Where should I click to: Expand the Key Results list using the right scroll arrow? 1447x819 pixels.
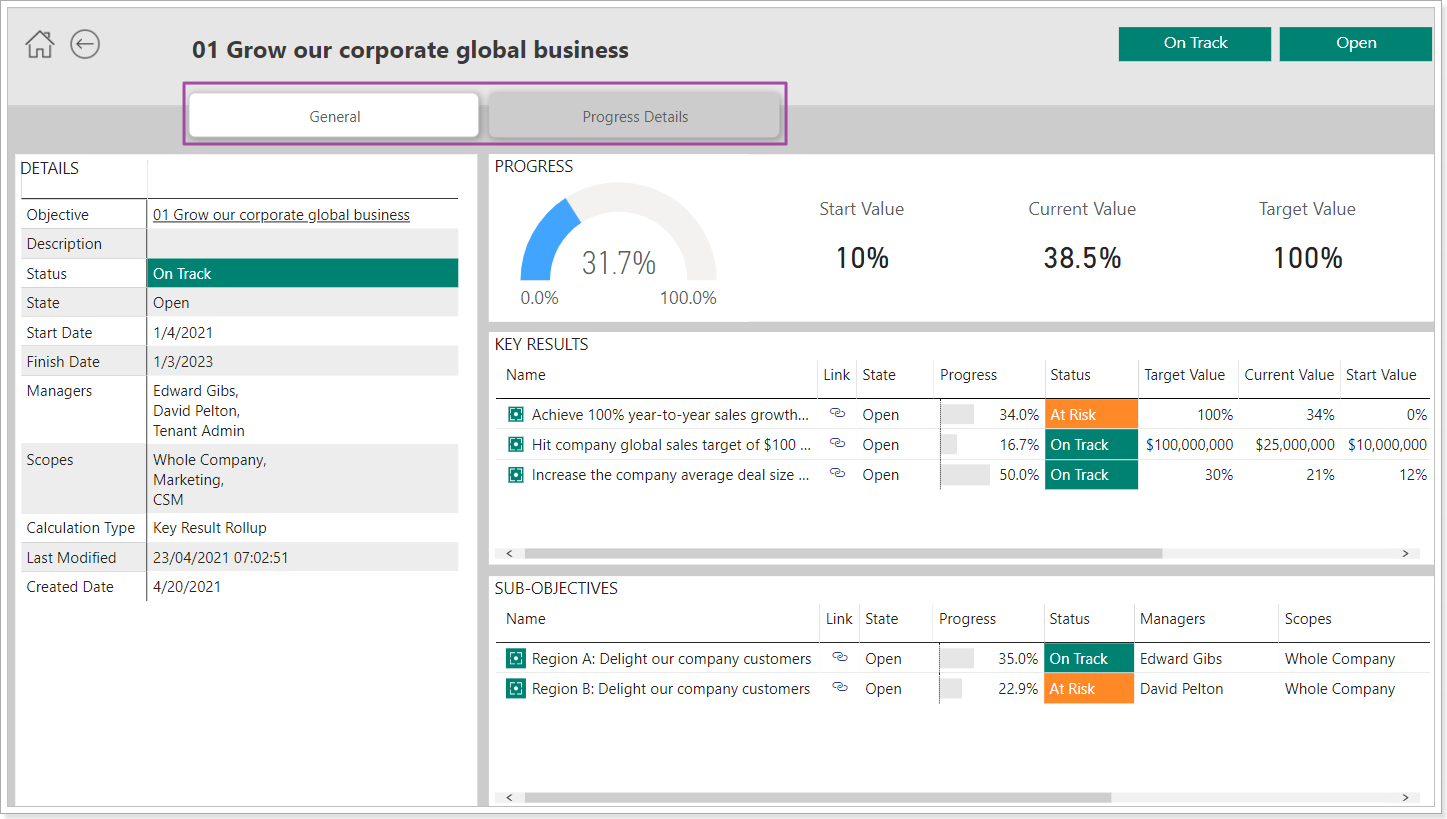point(1407,553)
